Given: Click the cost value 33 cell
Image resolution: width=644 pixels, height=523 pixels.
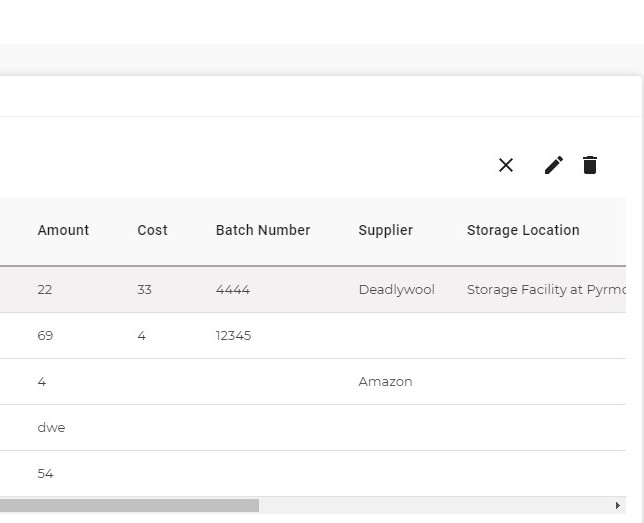Looking at the screenshot, I should tap(145, 290).
